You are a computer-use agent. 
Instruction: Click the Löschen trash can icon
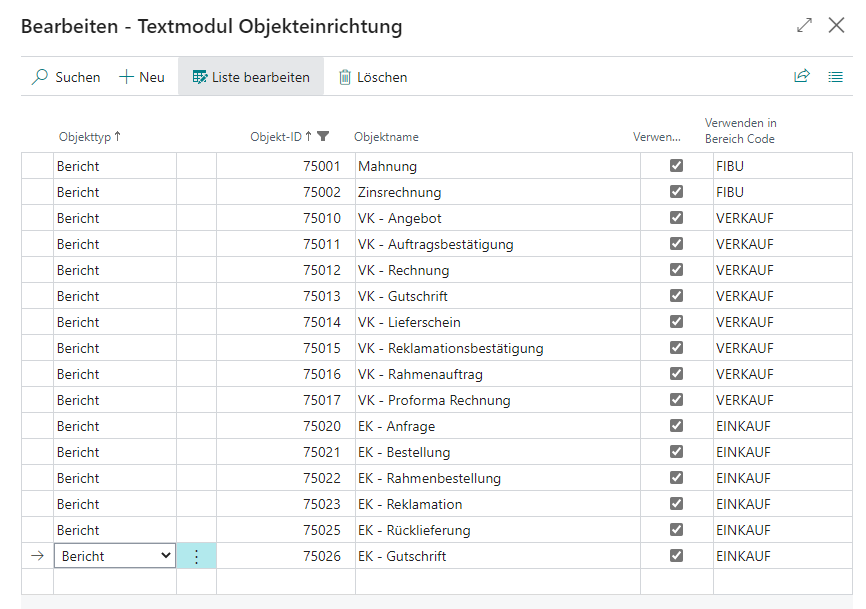345,77
